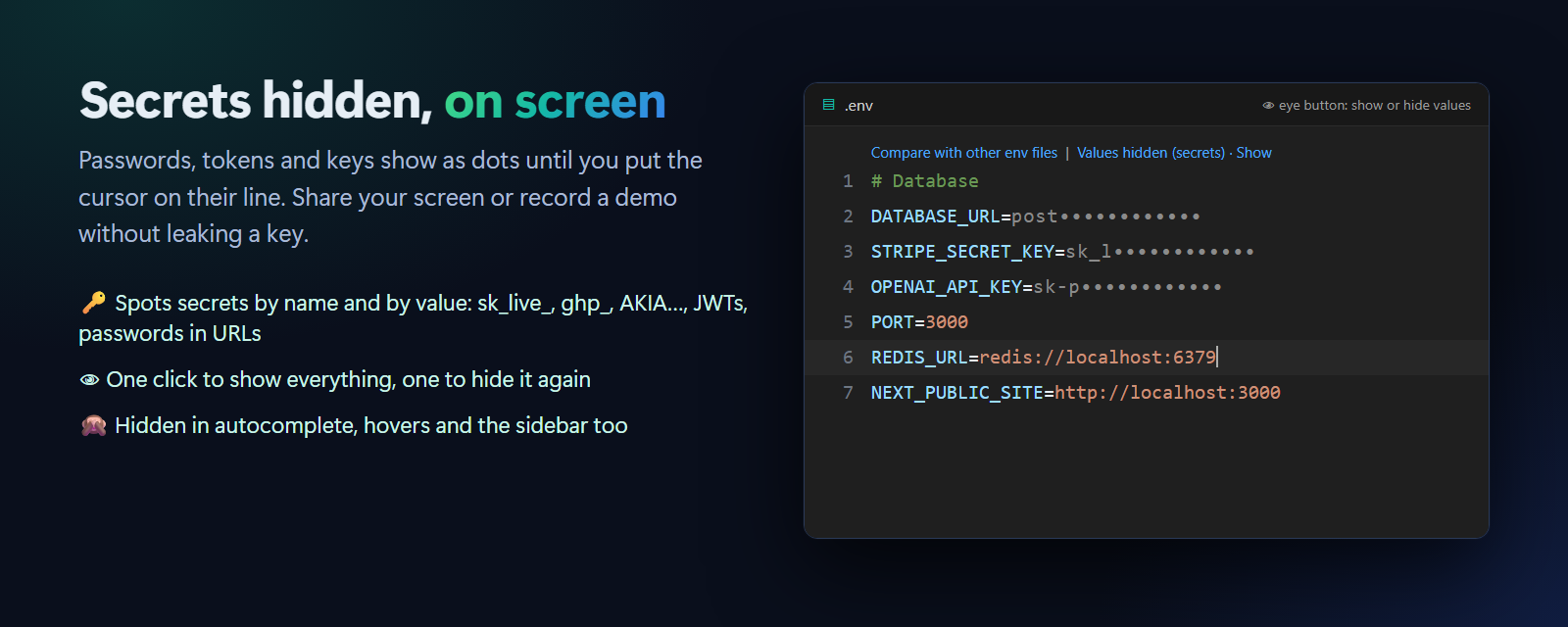Click the DATABASE_URL key
The height and width of the screenshot is (627, 1568).
[935, 217]
